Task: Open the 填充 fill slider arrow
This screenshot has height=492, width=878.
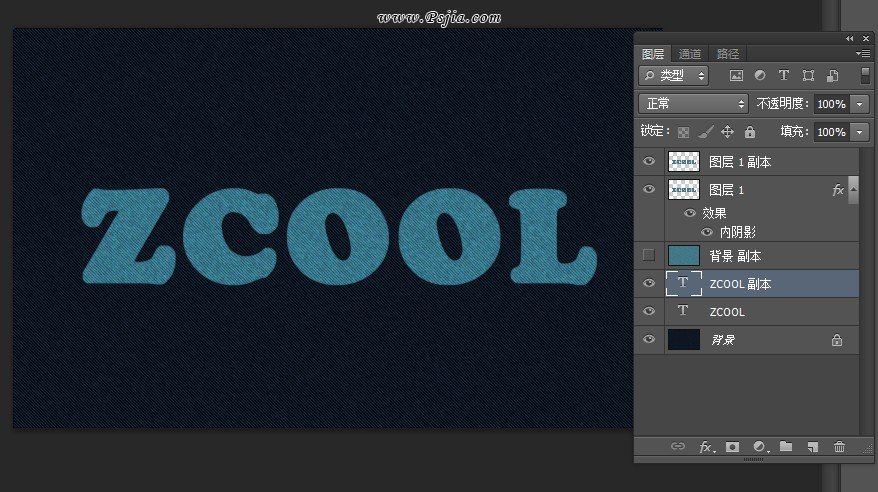Action: [860, 132]
